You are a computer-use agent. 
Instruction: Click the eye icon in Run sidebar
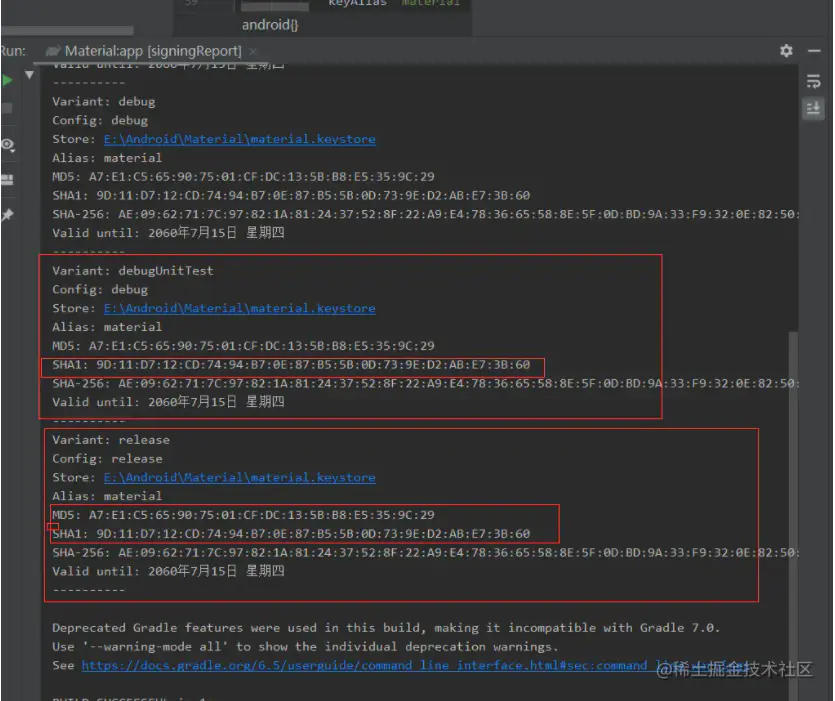pos(7,145)
